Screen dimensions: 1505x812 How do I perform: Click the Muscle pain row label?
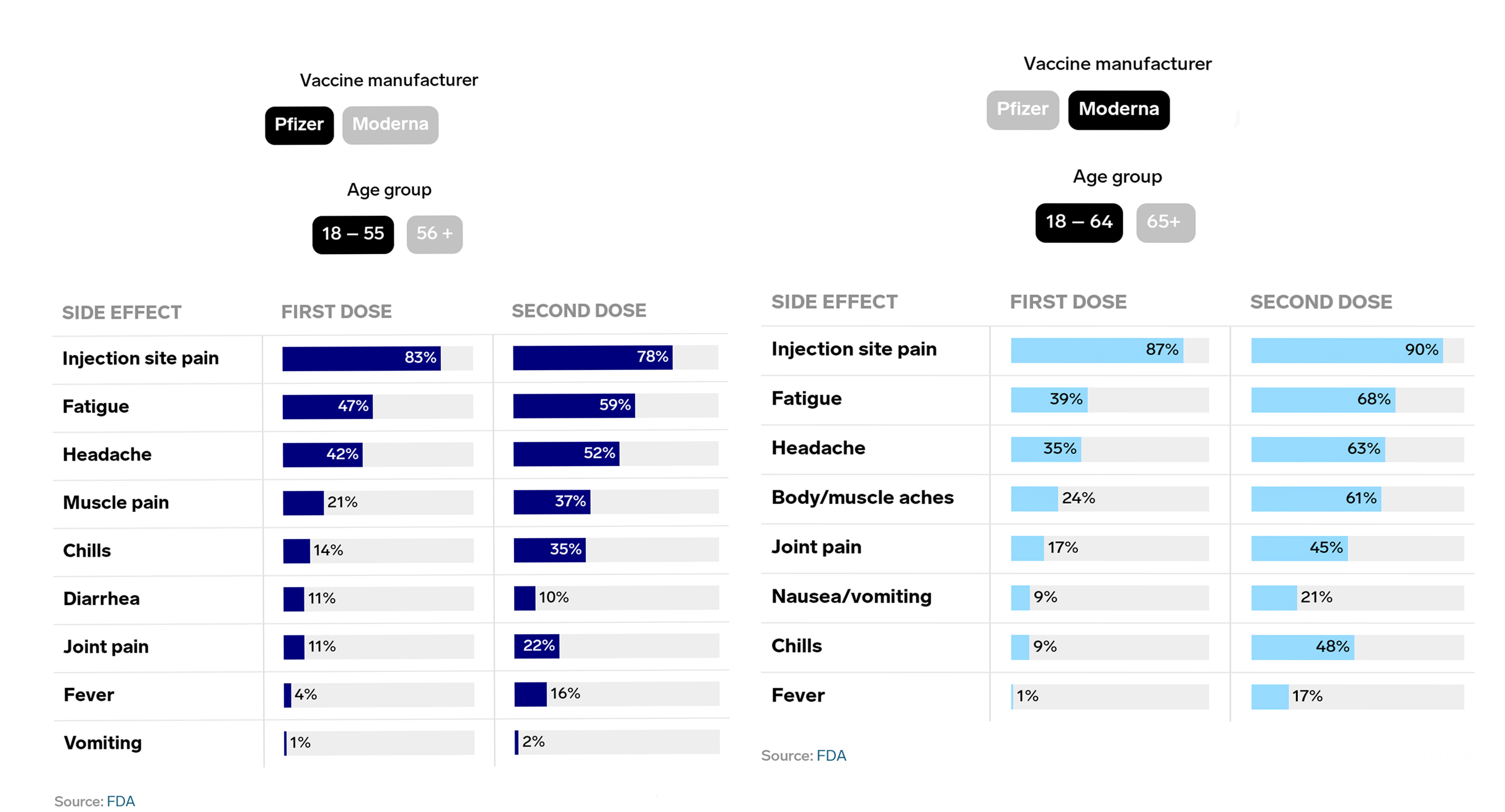tap(116, 502)
